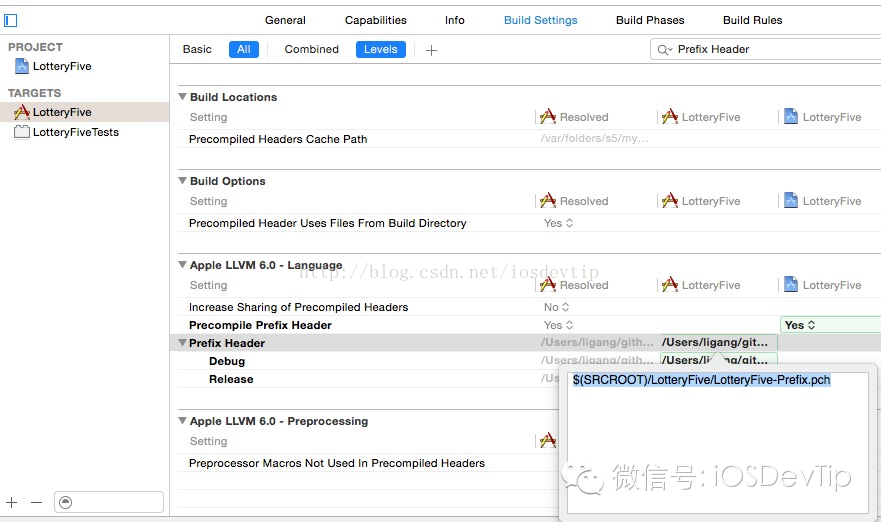Click Preprocessor Macros Not Used In Precompiled Headers
The width and height of the screenshot is (881, 522).
pos(337,464)
